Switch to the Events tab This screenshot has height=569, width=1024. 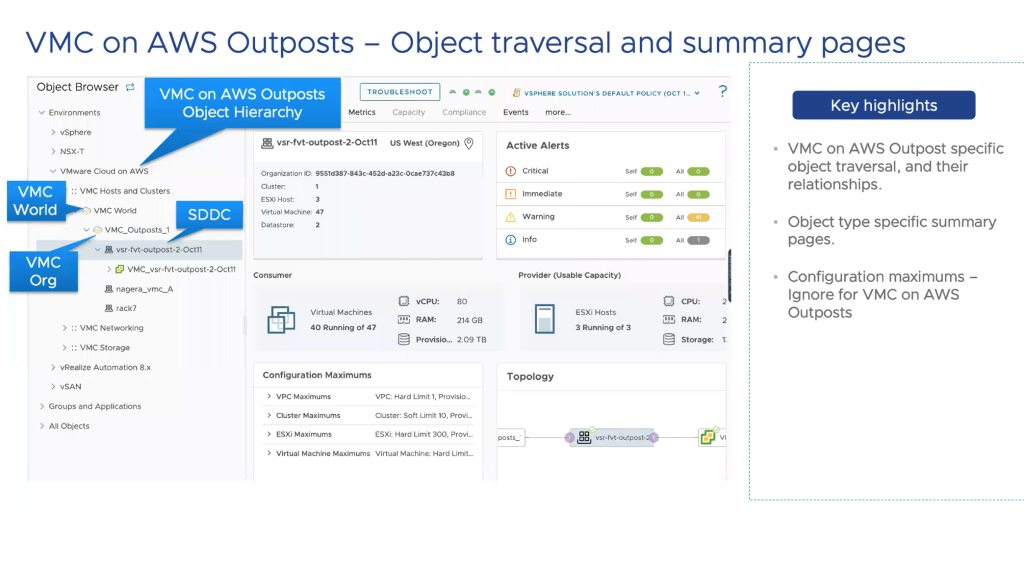point(515,112)
